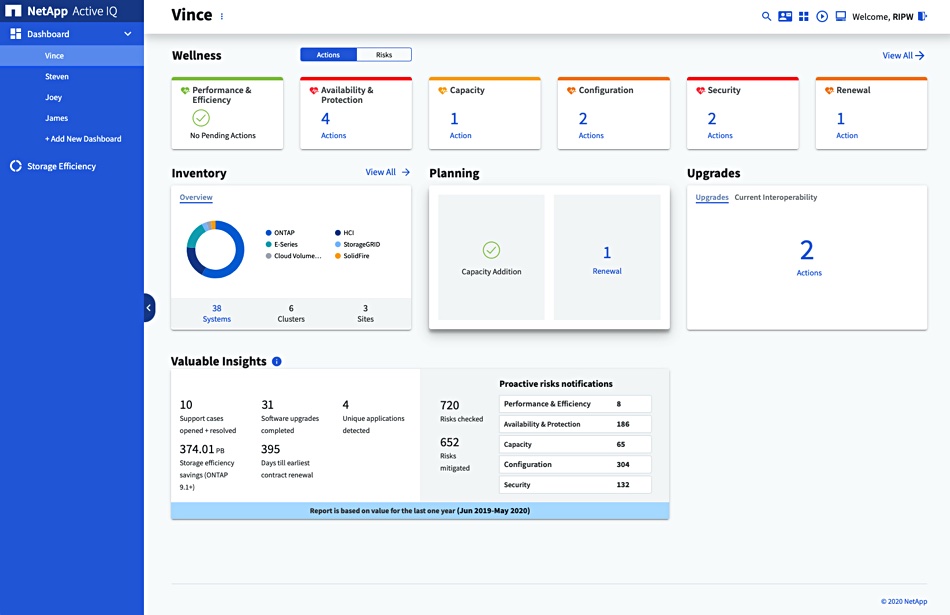
Task: Collapse the Dashboard menu chevron
Action: (x=128, y=34)
